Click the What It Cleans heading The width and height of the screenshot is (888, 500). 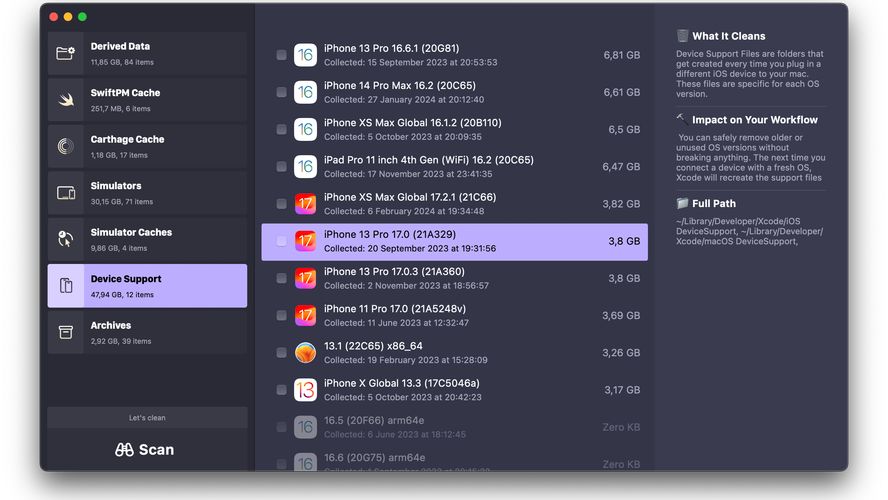pyautogui.click(x=728, y=36)
